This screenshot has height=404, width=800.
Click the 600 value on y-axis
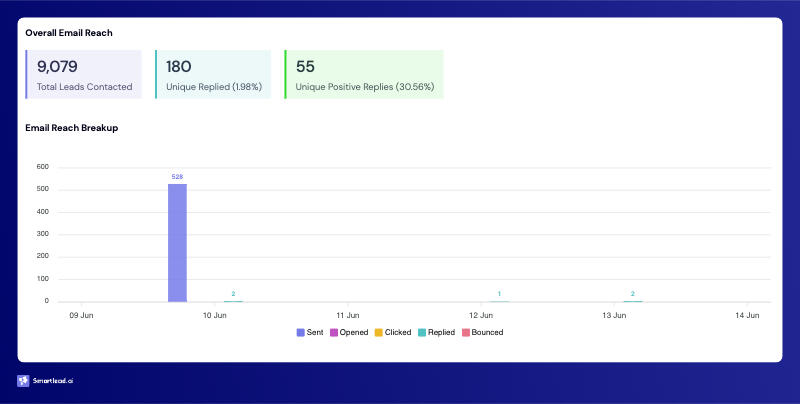pyautogui.click(x=42, y=167)
